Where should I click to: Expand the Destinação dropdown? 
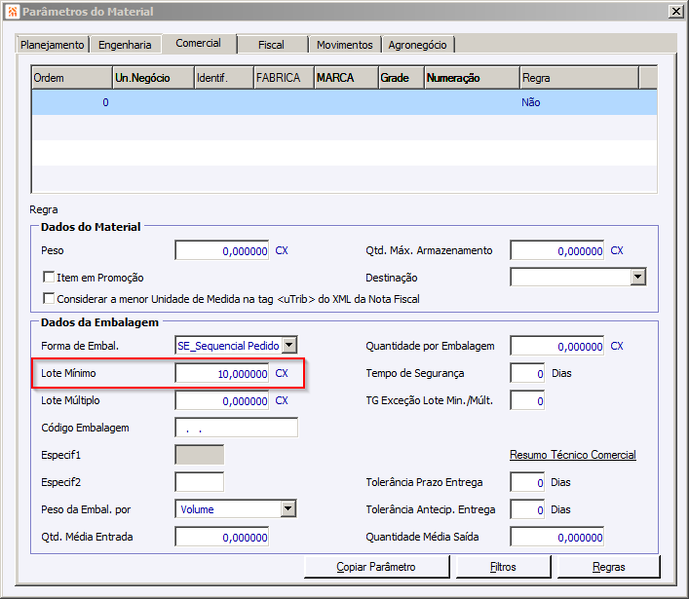coord(638,277)
